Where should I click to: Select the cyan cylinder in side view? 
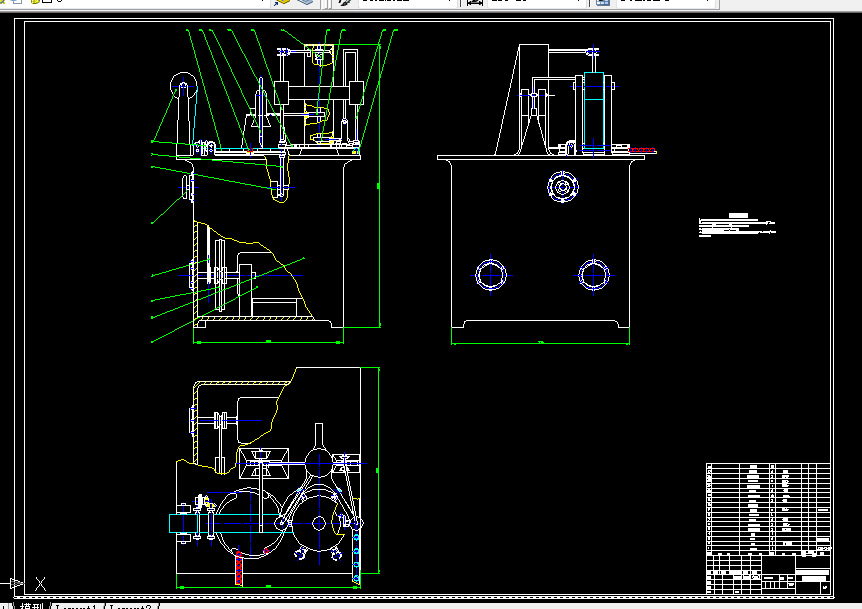click(x=594, y=112)
